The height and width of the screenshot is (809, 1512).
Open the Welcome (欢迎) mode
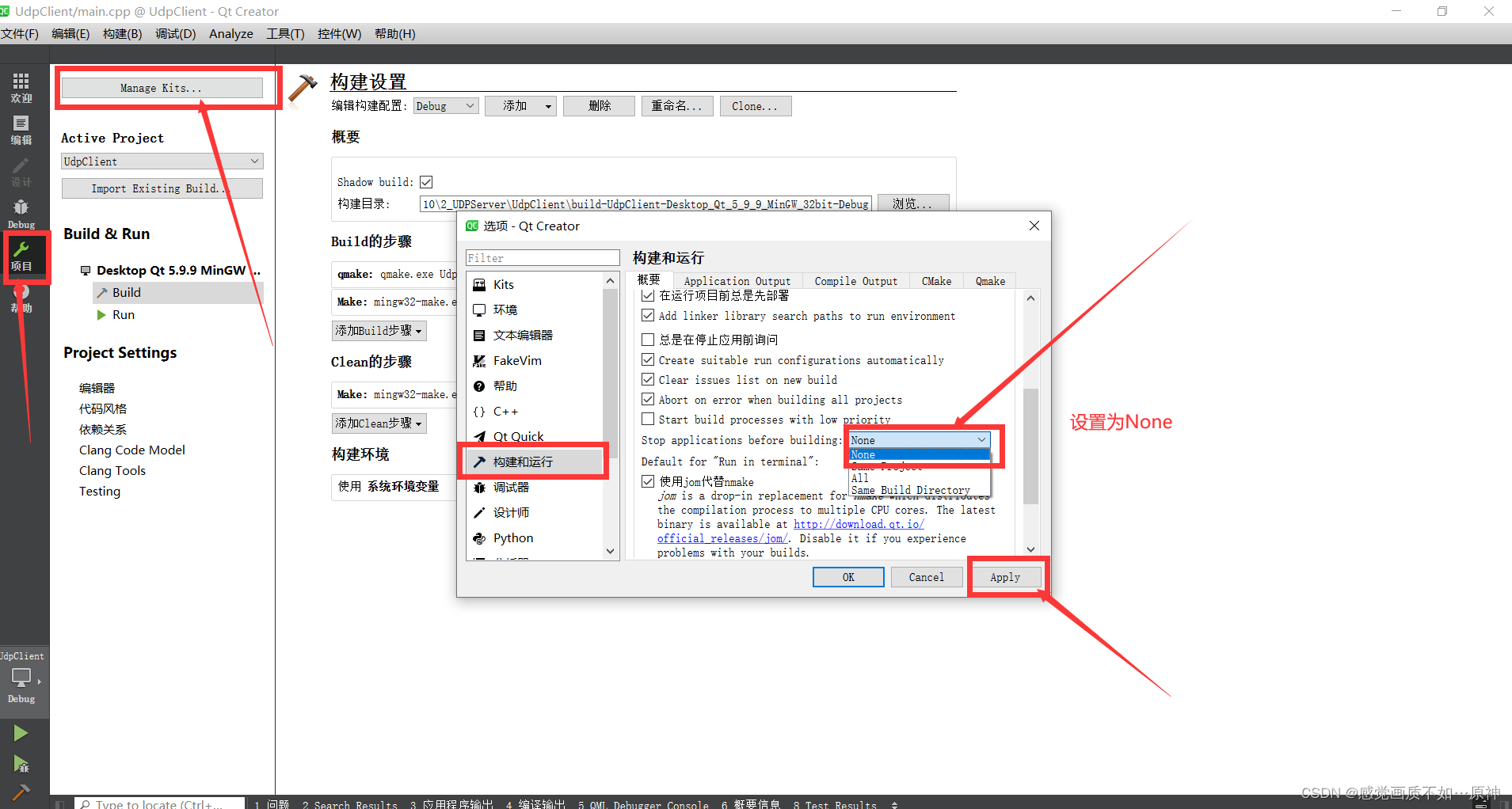(21, 88)
